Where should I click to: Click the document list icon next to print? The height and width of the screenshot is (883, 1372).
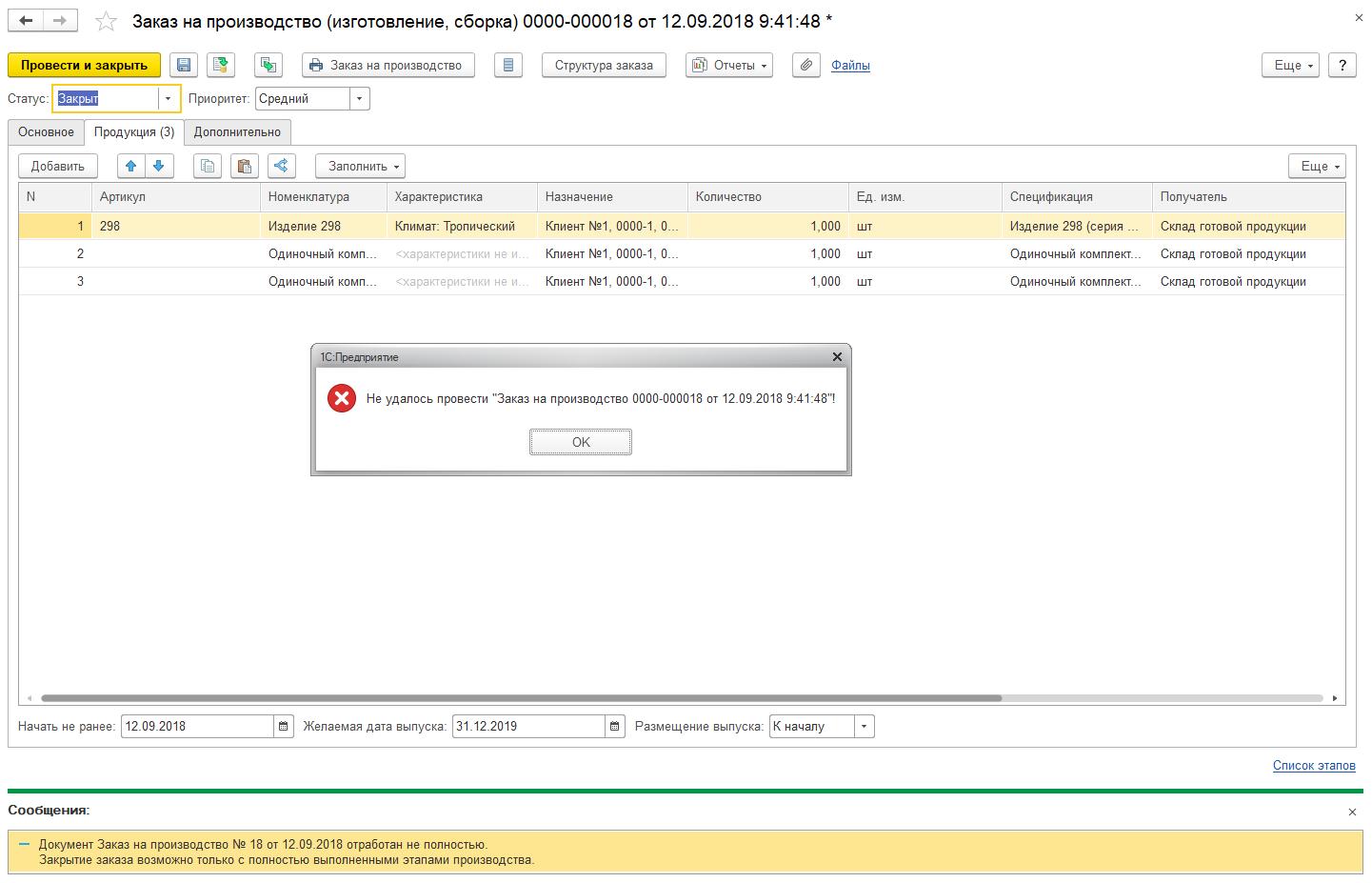pyautogui.click(x=508, y=65)
